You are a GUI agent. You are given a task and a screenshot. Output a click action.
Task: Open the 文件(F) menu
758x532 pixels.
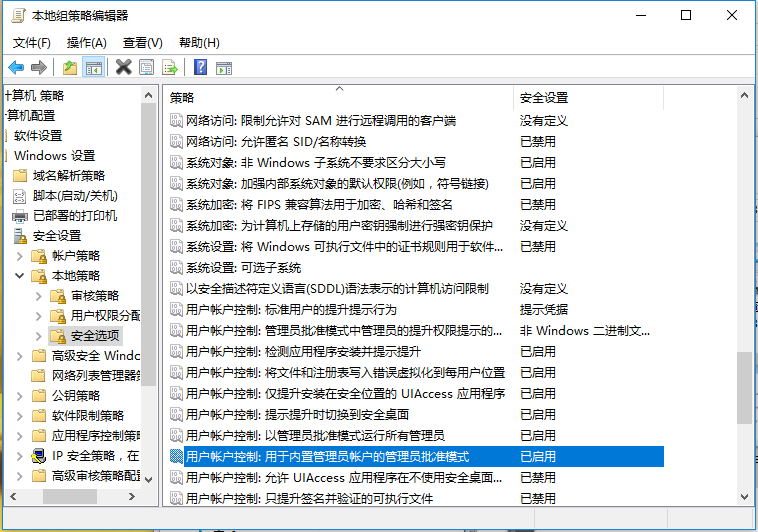(32, 42)
